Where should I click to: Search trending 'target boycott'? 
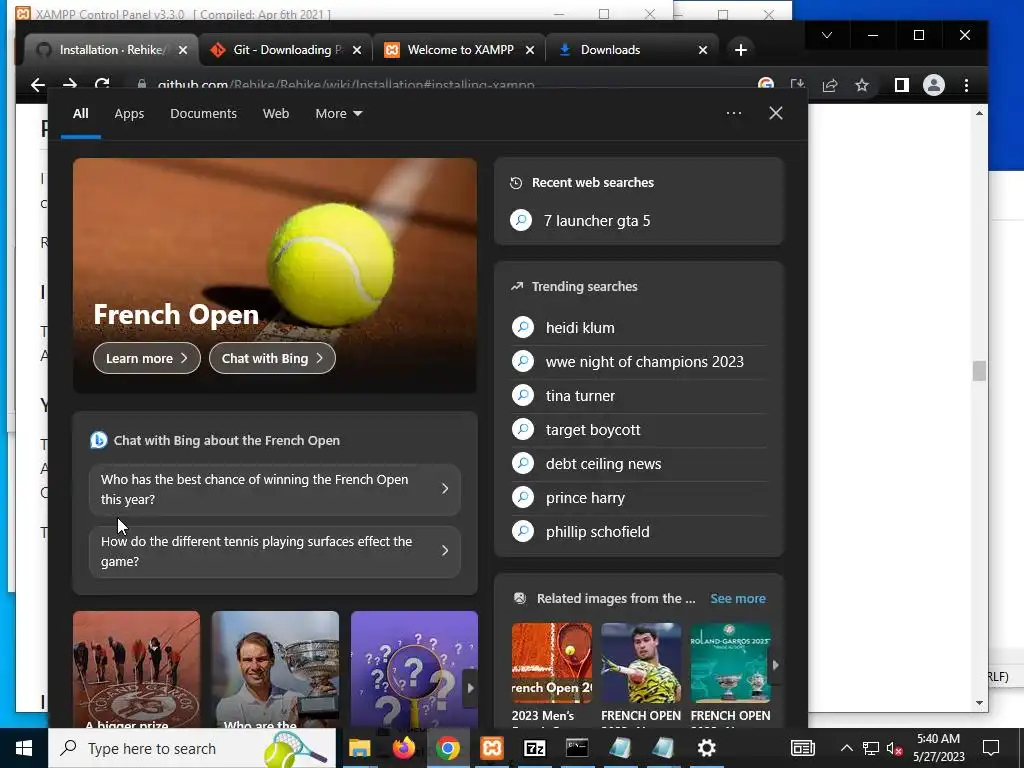point(640,430)
